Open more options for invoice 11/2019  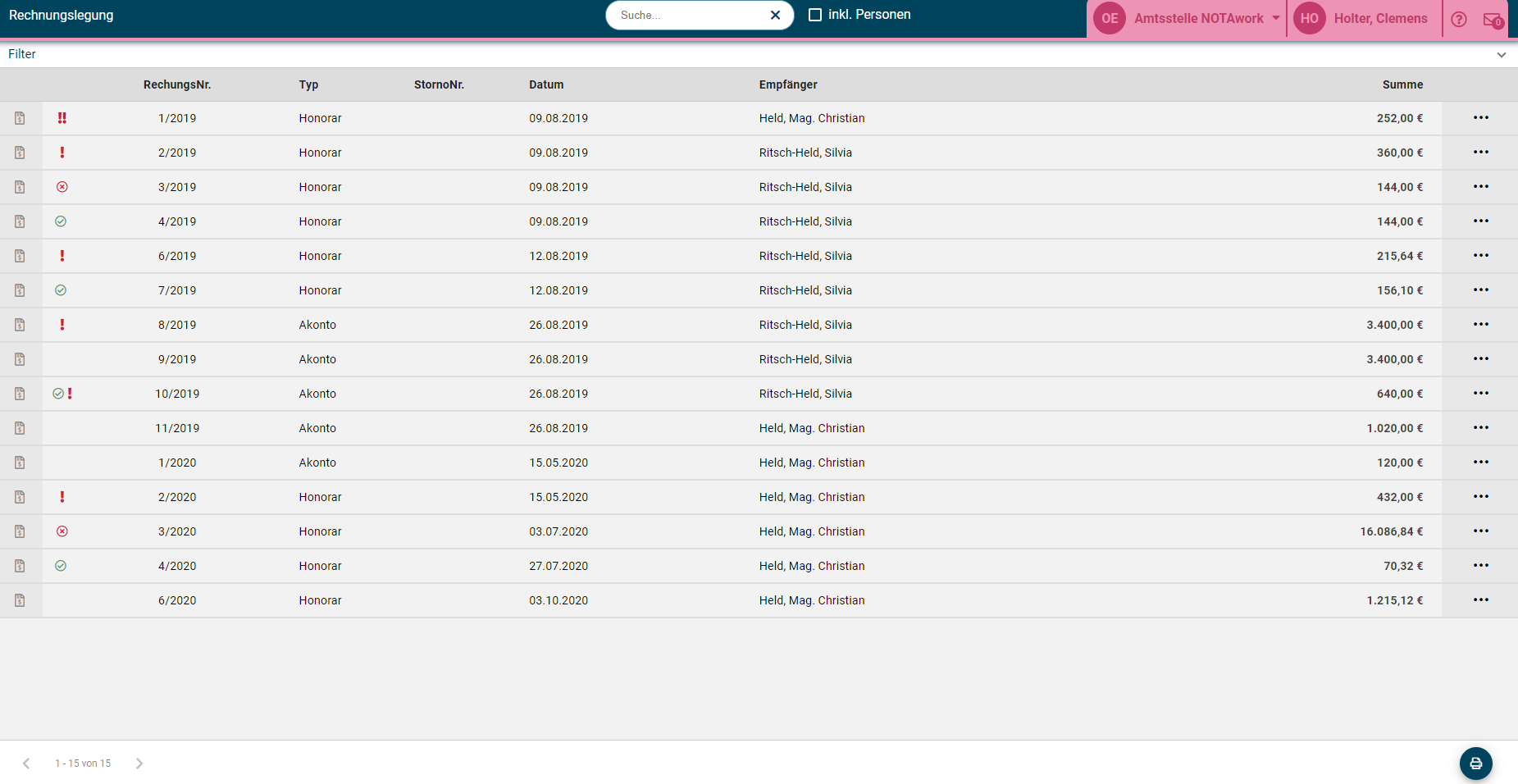(x=1481, y=428)
